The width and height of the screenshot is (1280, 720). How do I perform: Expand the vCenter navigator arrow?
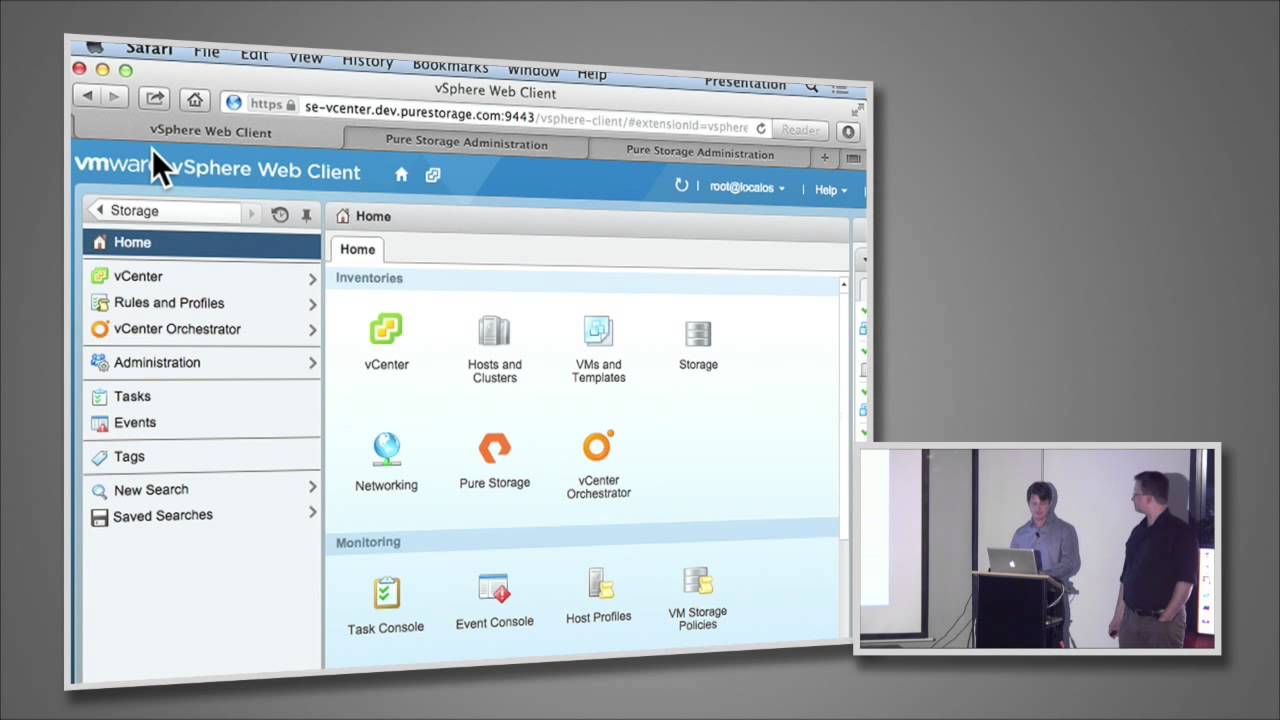pos(312,279)
